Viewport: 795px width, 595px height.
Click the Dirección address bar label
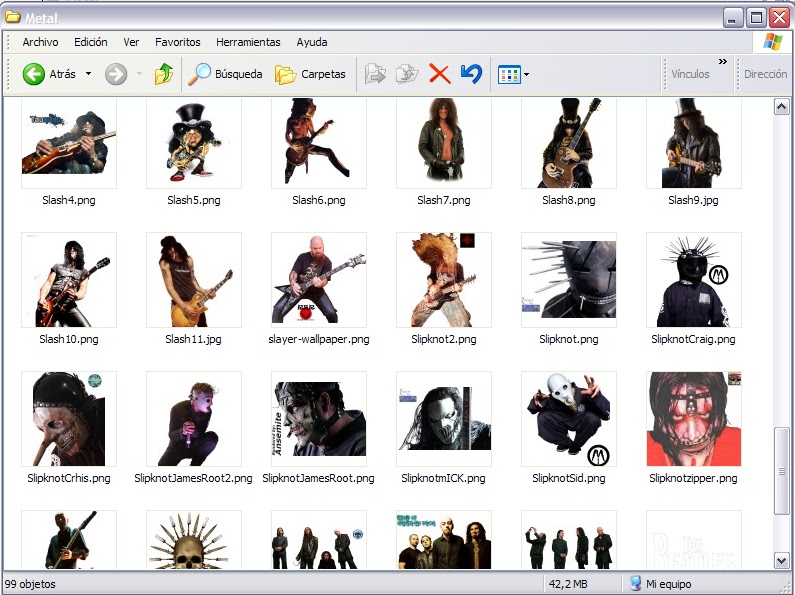[x=765, y=74]
